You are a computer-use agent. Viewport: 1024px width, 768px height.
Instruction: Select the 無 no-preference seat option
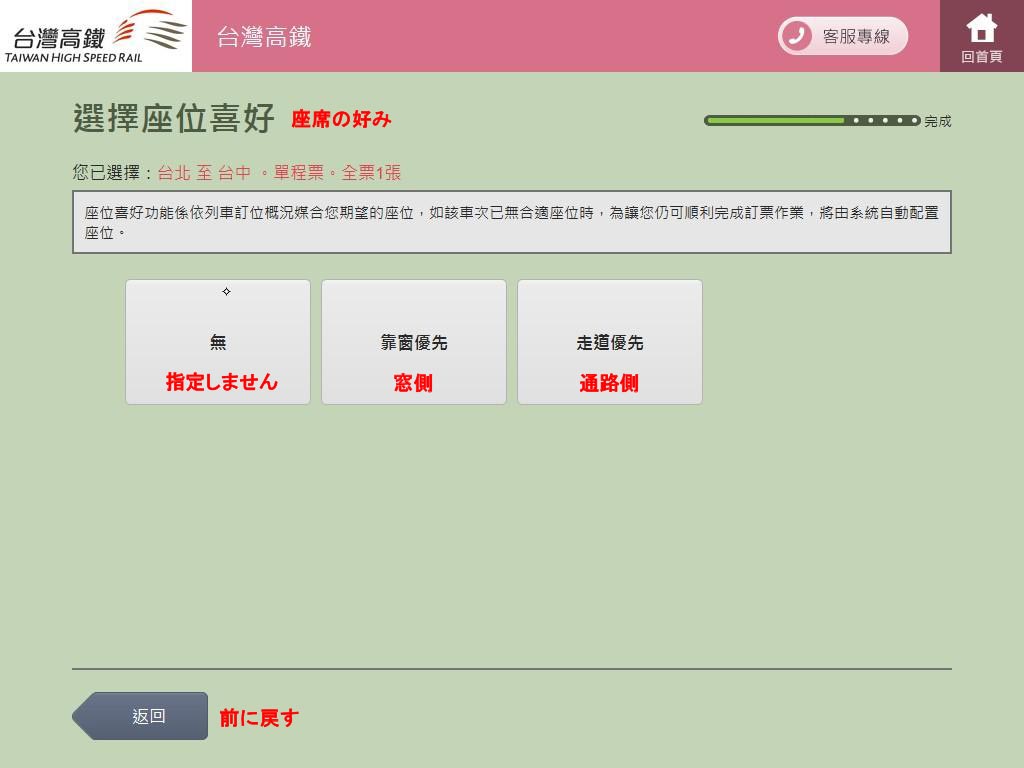217,342
